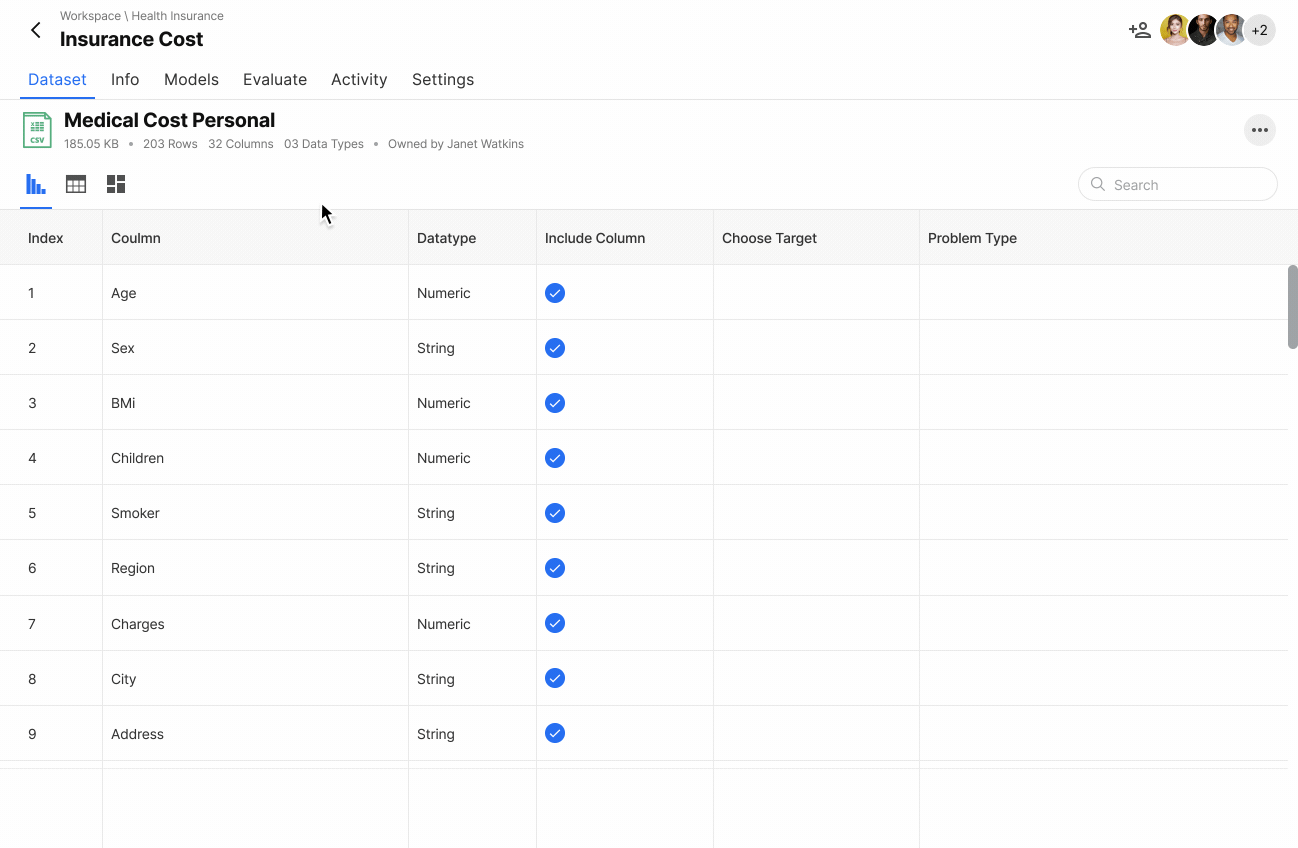Image resolution: width=1298 pixels, height=848 pixels.
Task: Click the add collaborator icon
Action: pos(1139,30)
